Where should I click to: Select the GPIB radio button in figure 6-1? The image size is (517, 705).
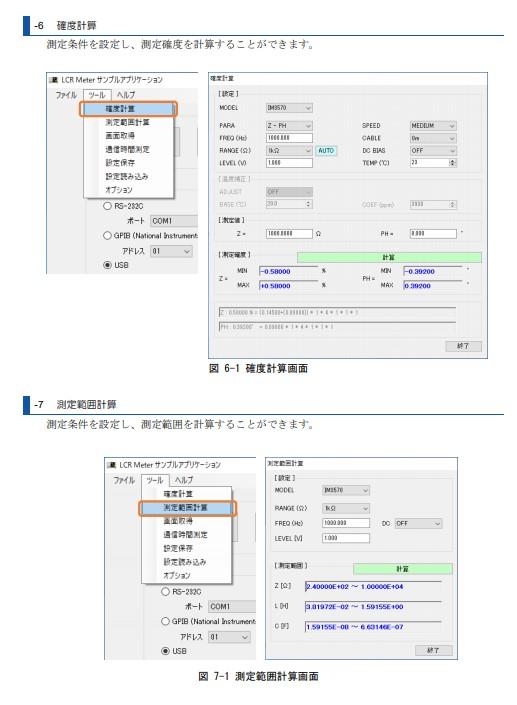[107, 236]
